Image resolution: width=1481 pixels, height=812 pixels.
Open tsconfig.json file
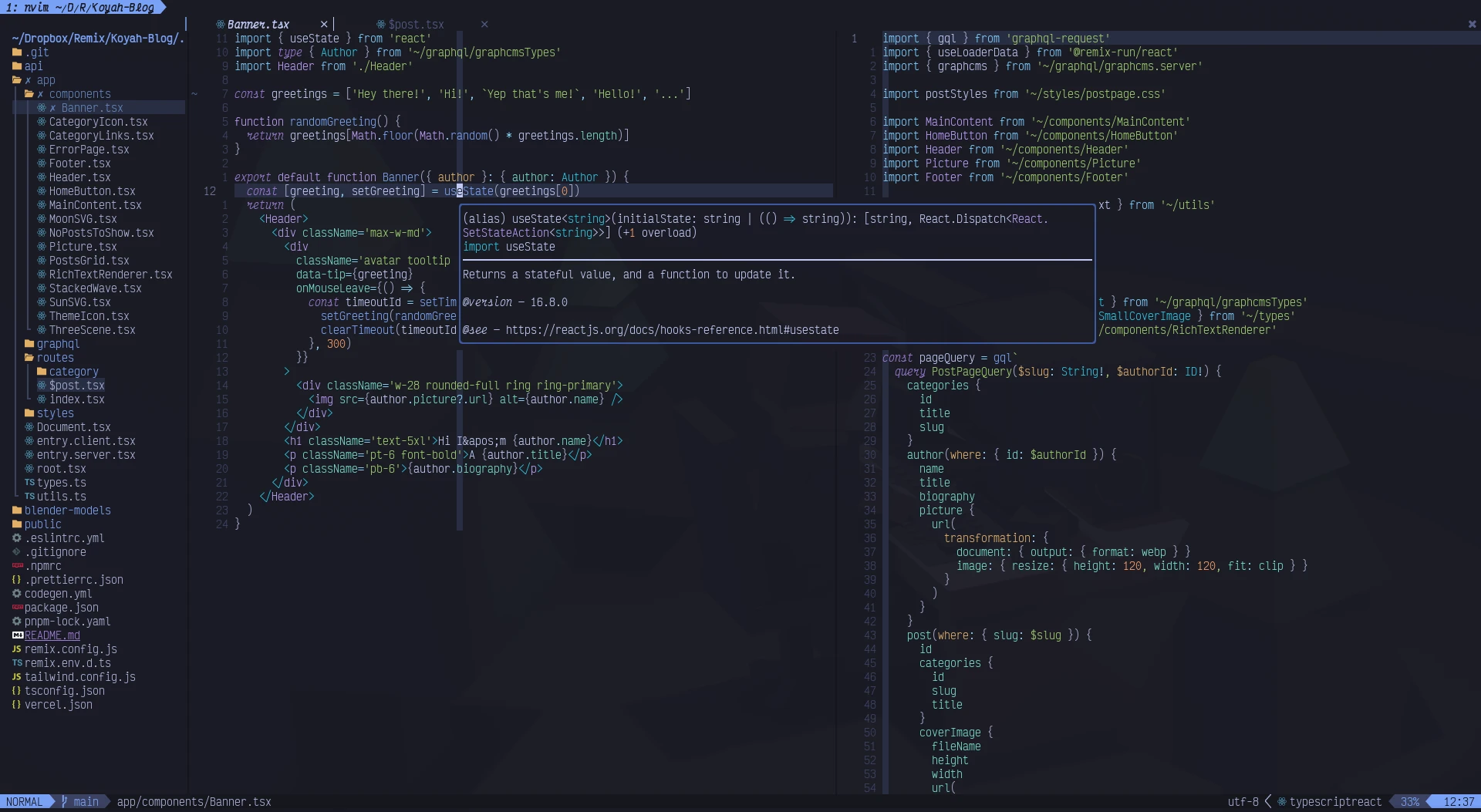[64, 691]
